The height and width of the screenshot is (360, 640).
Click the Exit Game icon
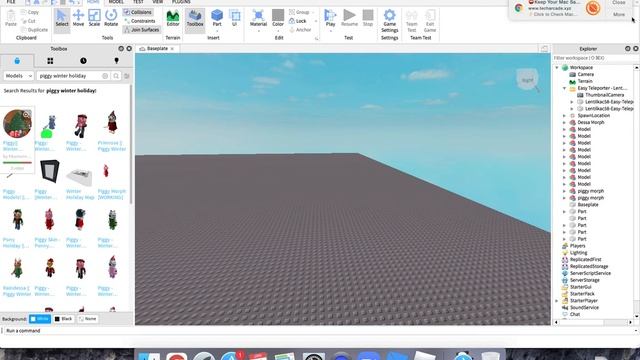(430, 16)
